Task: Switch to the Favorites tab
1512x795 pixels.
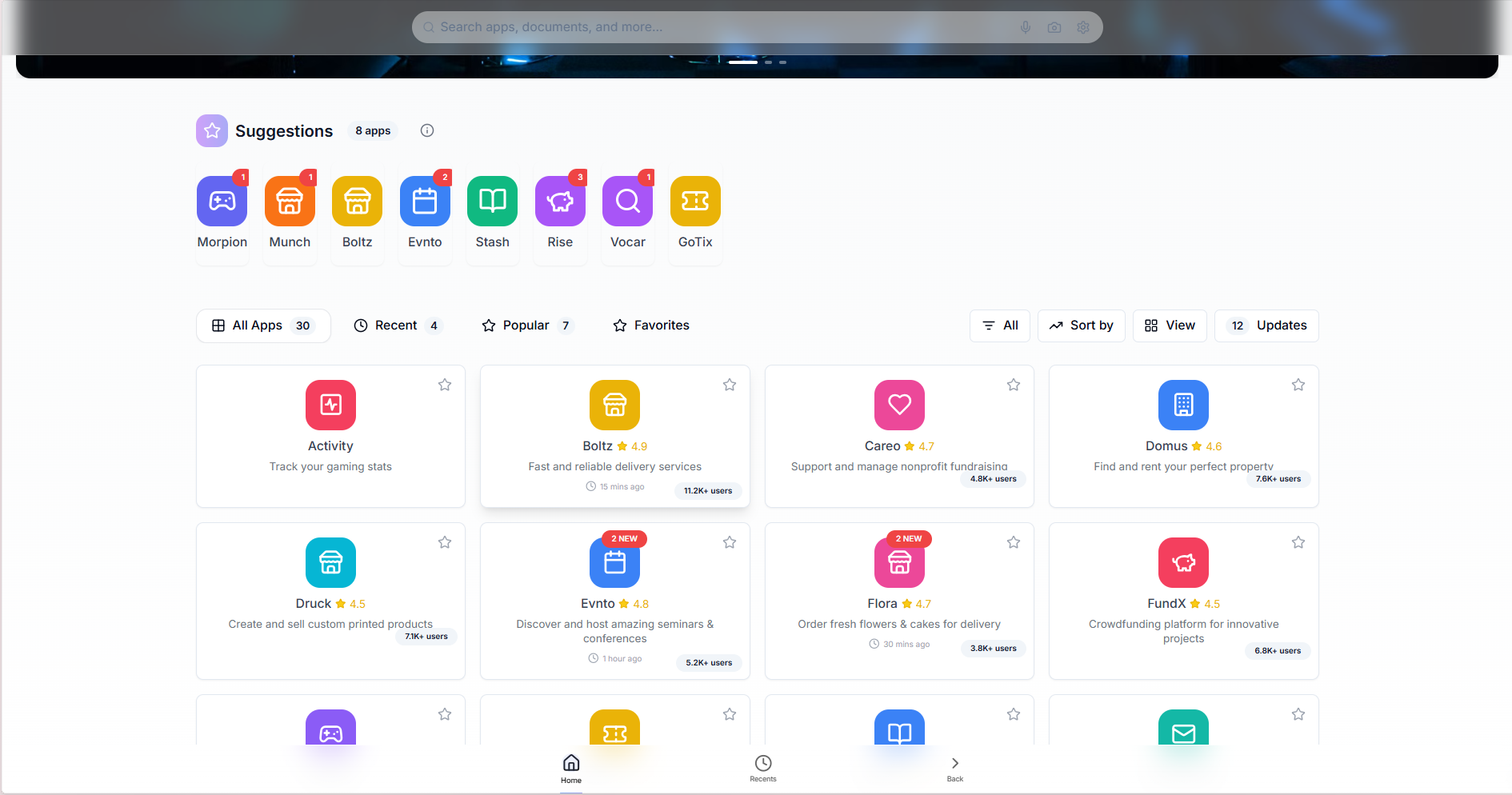Action: click(x=651, y=326)
